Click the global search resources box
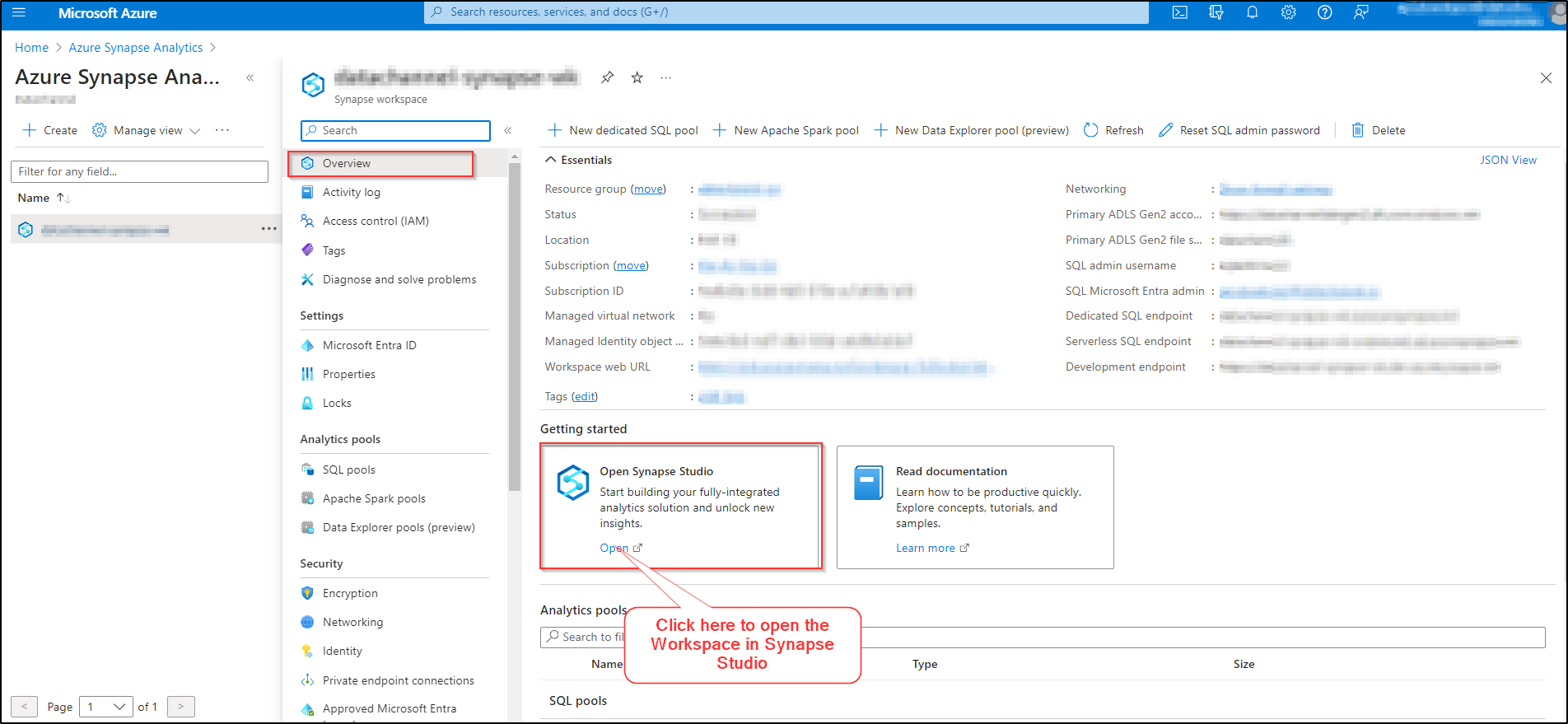This screenshot has height=724, width=1568. coord(786,12)
